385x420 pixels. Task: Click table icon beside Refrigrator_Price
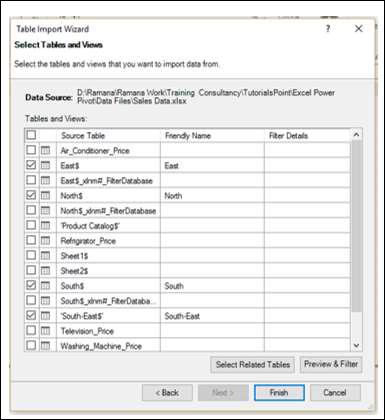click(45, 241)
